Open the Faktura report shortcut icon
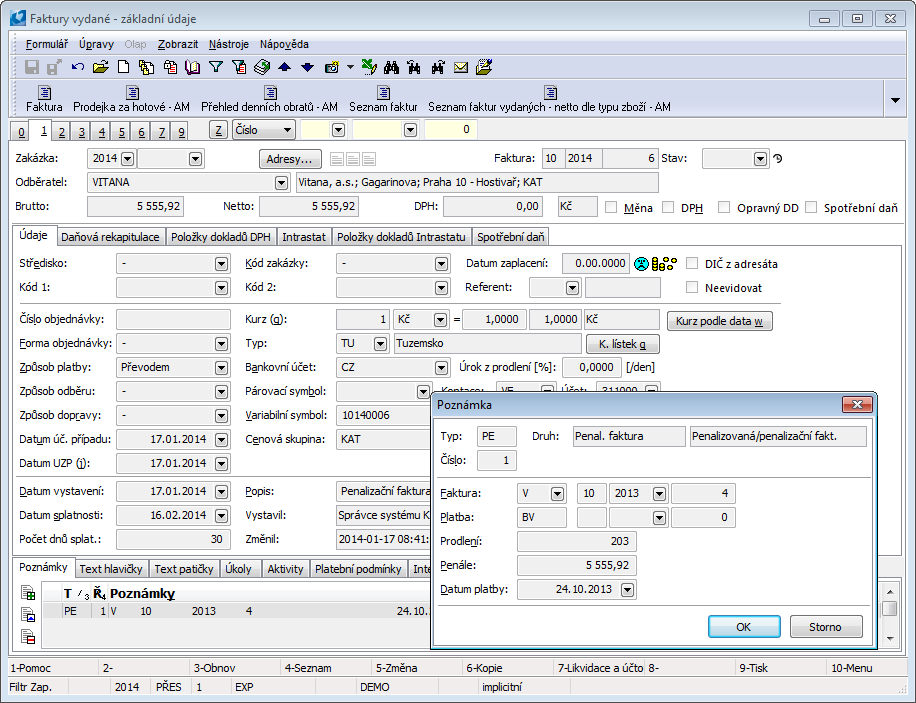Screen dimensions: 916x703 point(44,93)
